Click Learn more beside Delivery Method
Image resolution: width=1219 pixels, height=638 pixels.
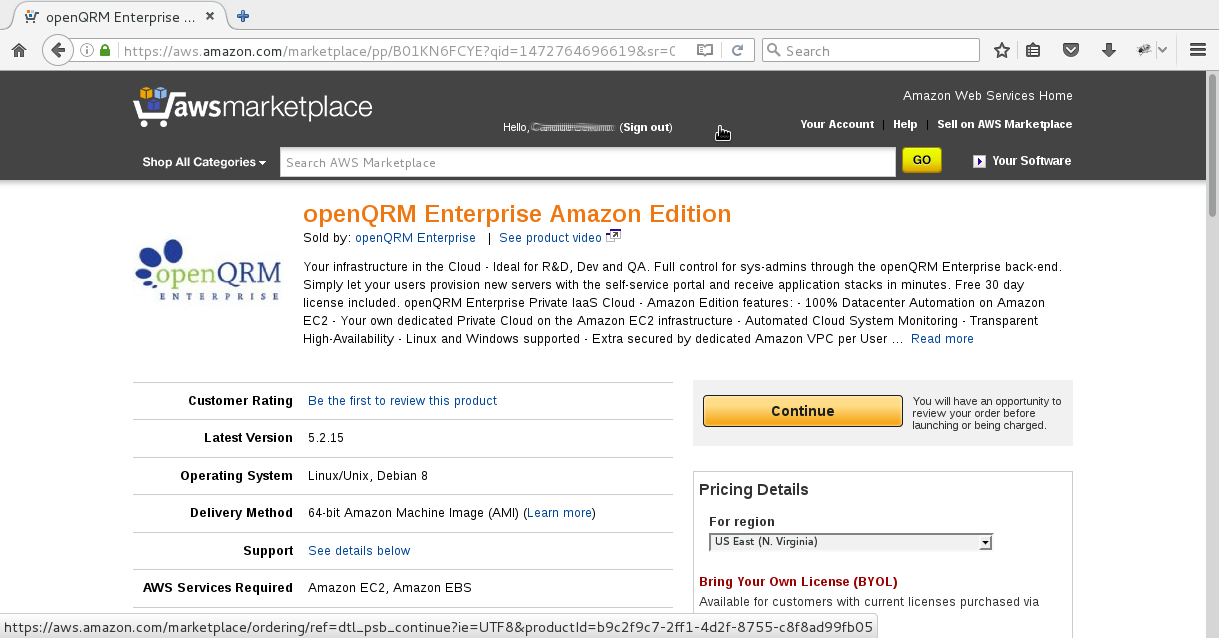559,513
